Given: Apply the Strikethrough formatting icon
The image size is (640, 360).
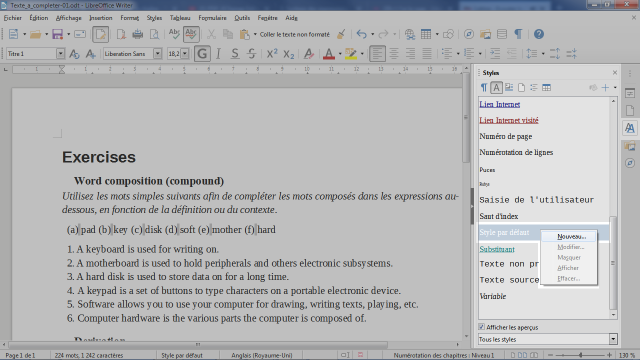Looking at the screenshot, I should [x=251, y=53].
